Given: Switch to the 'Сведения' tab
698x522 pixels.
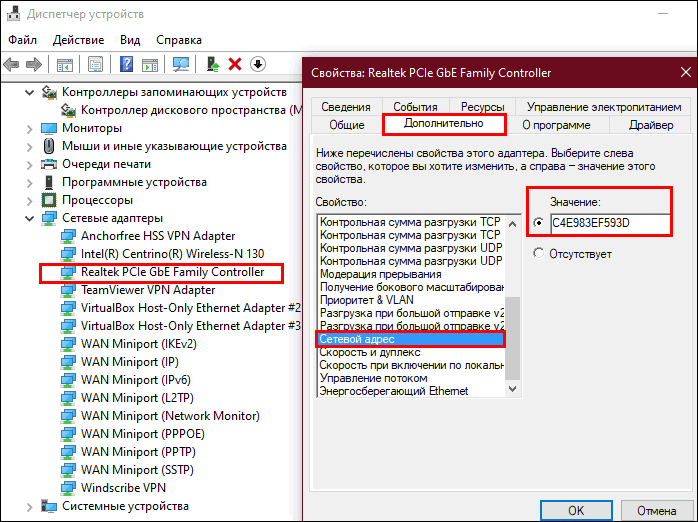Looking at the screenshot, I should point(346,107).
